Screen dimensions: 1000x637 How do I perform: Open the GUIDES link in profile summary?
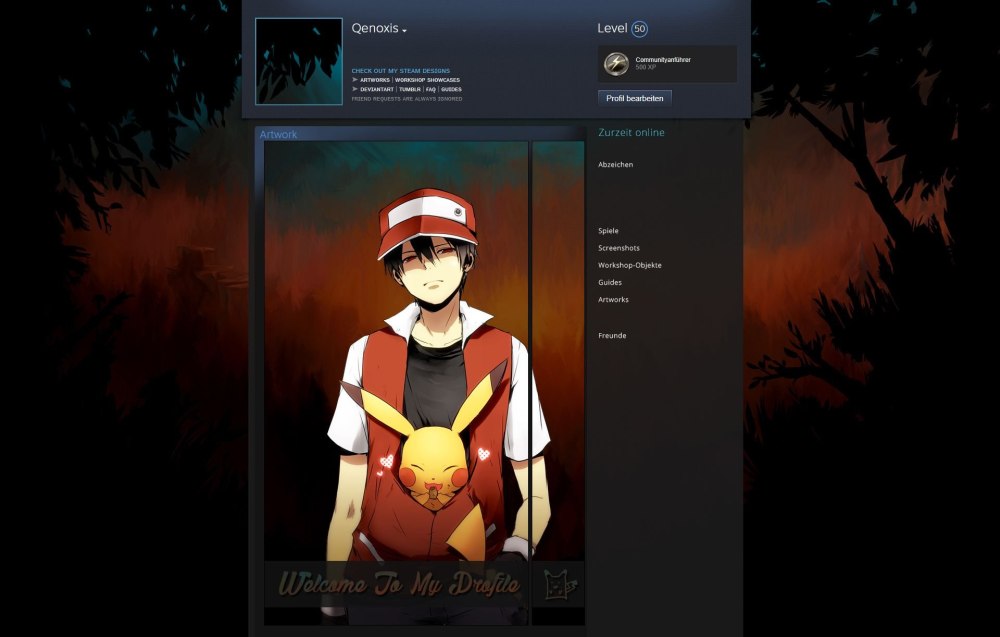point(451,89)
